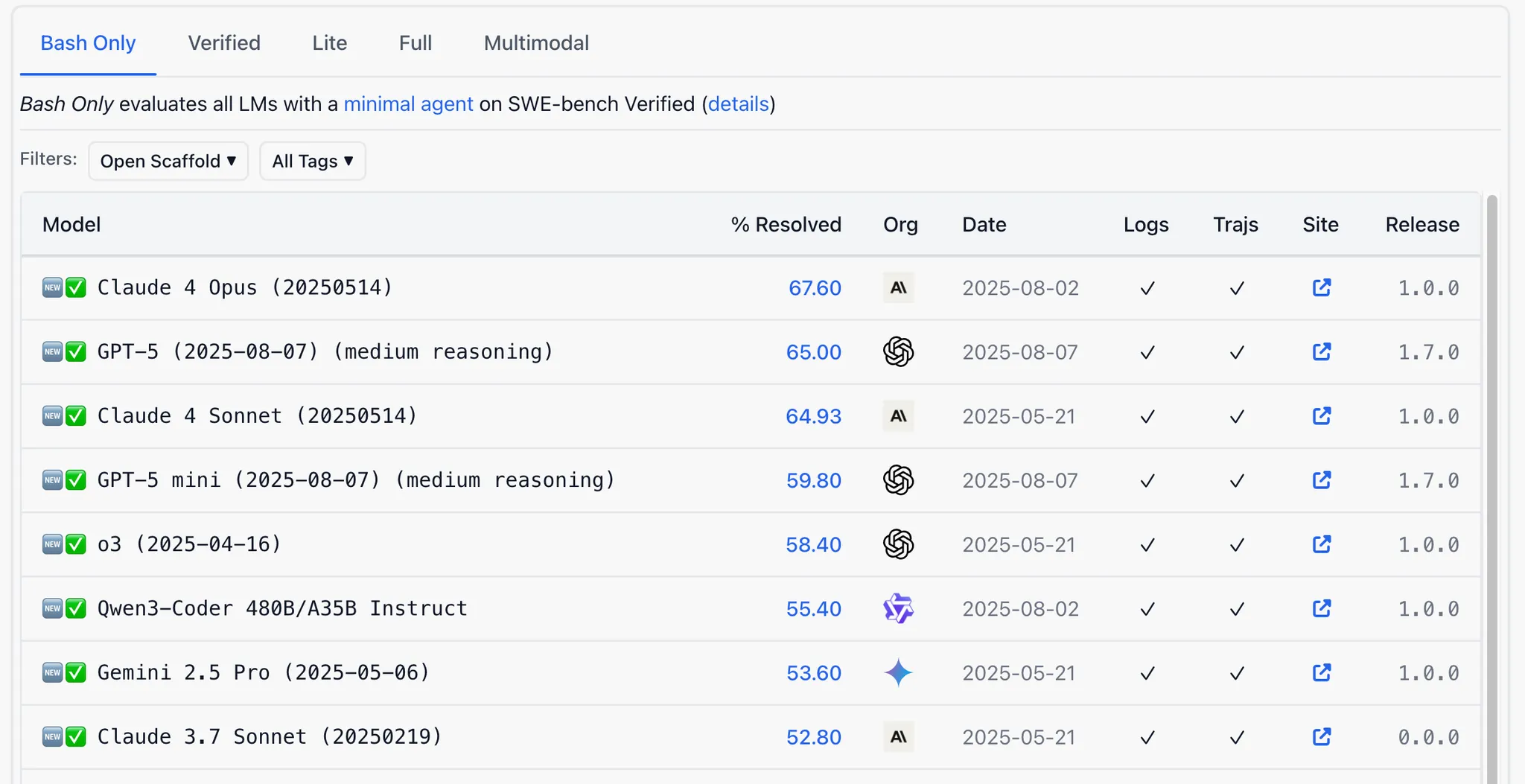Follow the minimal agent link
1525x784 pixels.
click(x=408, y=103)
